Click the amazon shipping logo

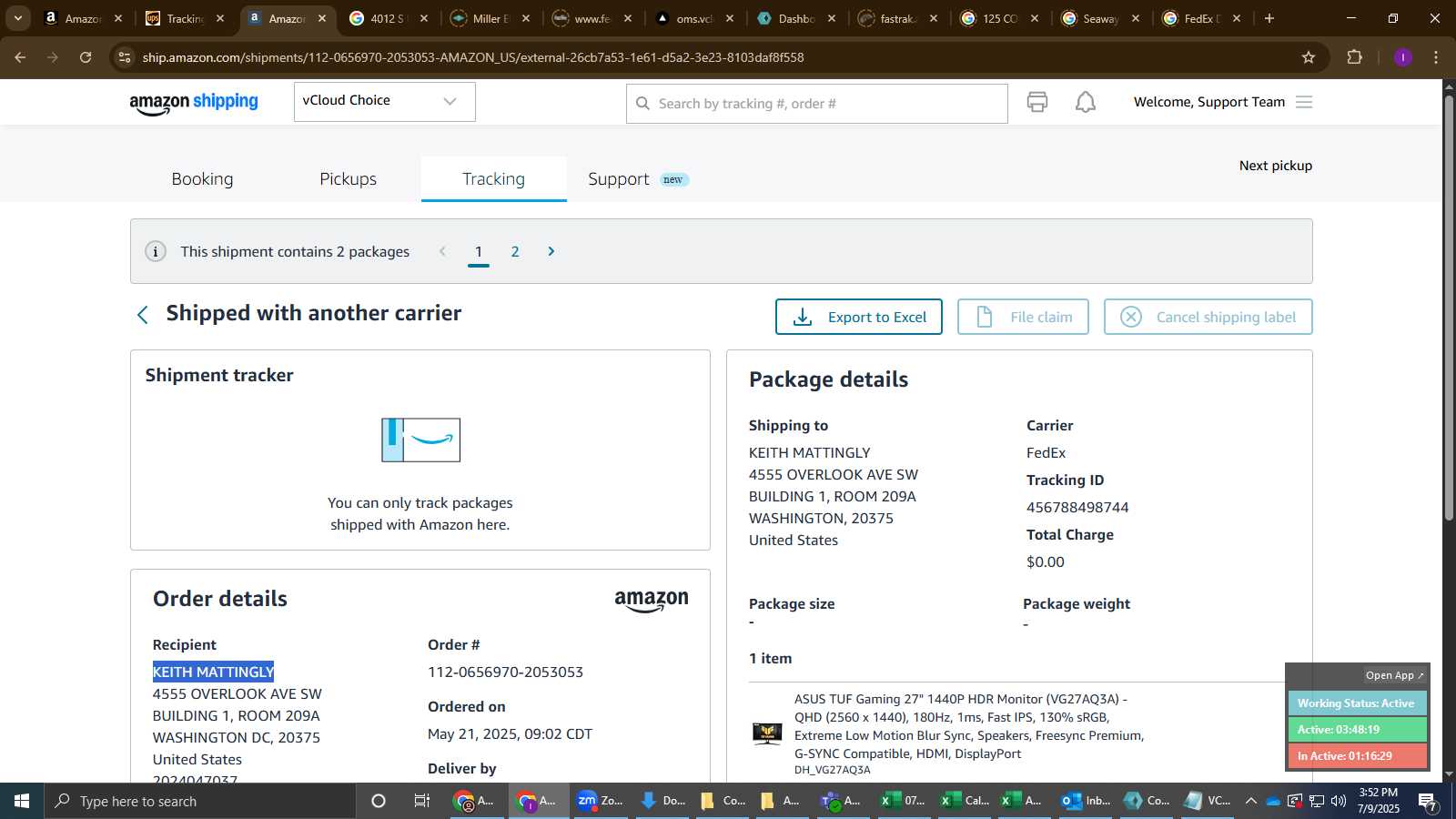[x=194, y=103]
